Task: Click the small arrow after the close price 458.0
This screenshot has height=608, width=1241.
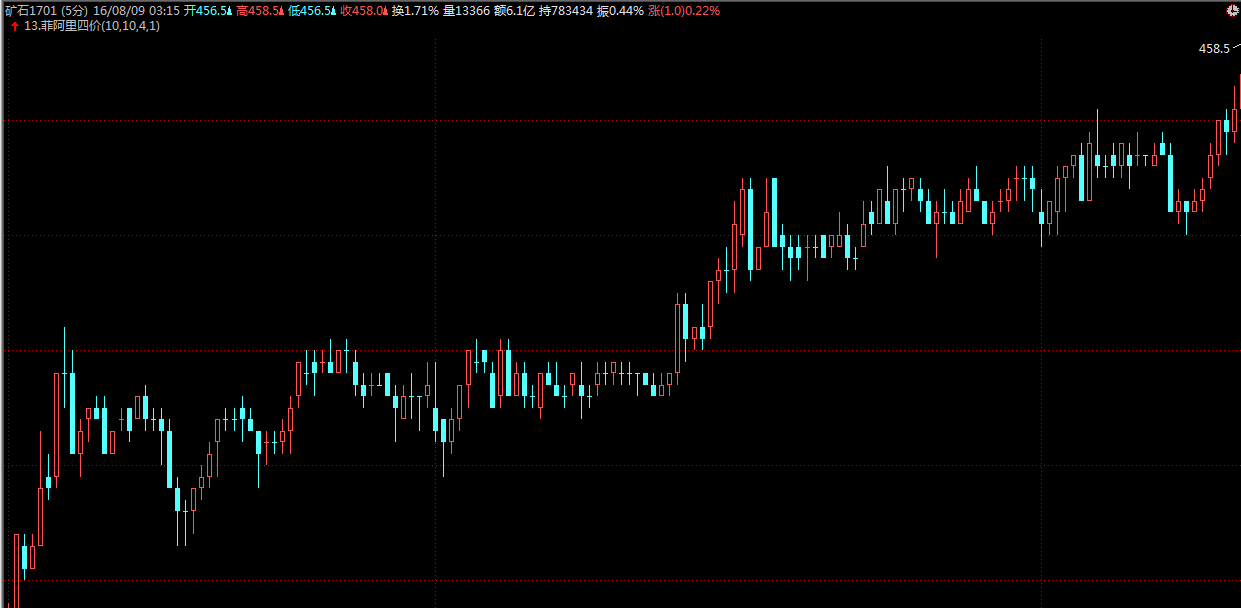Action: 385,11
